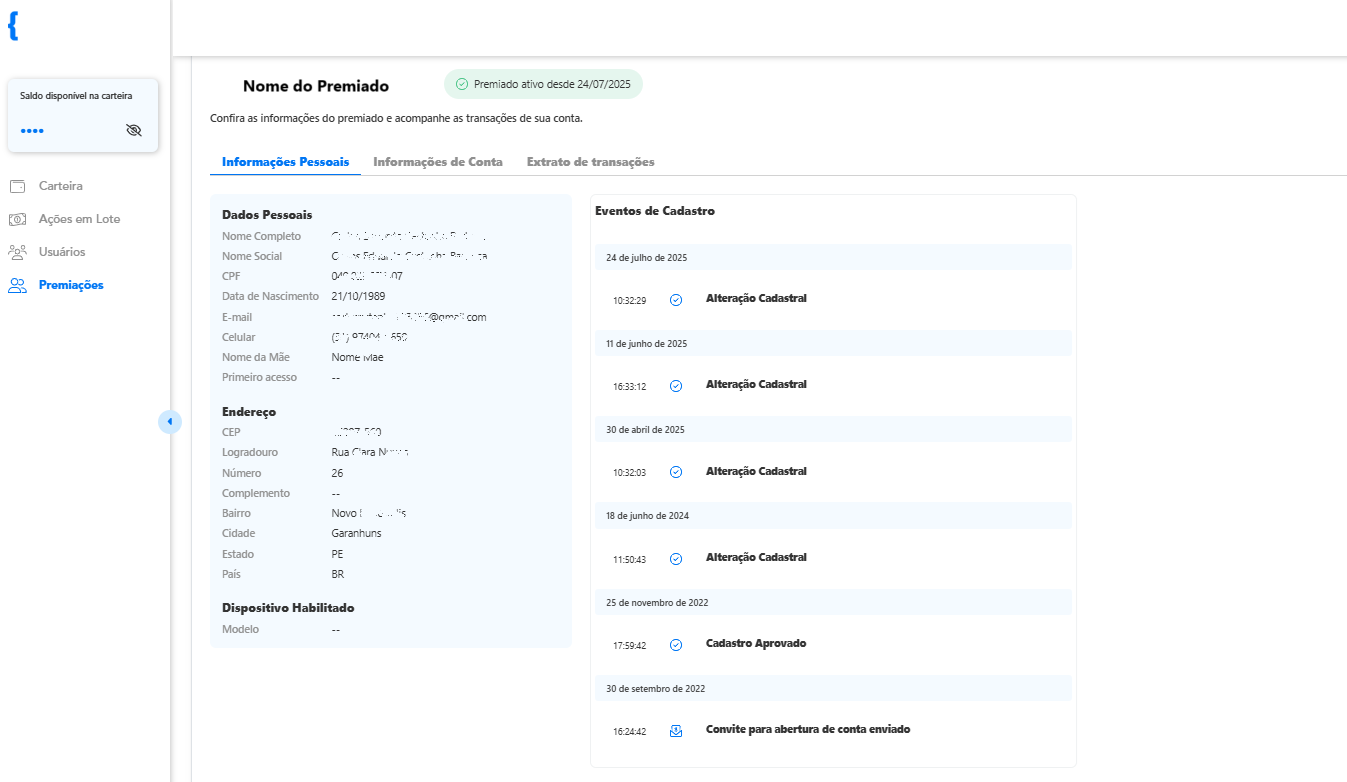1347x782 pixels.
Task: Switch to Extrato de transações tab
Action: pyautogui.click(x=591, y=161)
